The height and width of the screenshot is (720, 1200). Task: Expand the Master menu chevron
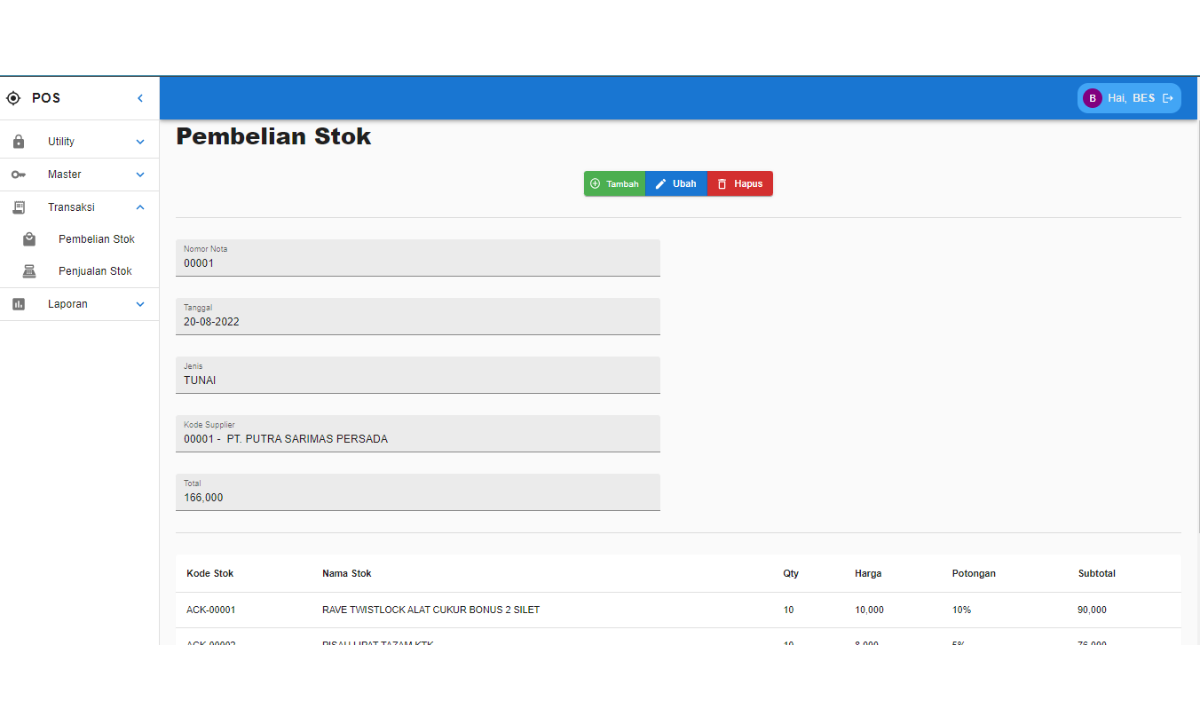coord(140,175)
